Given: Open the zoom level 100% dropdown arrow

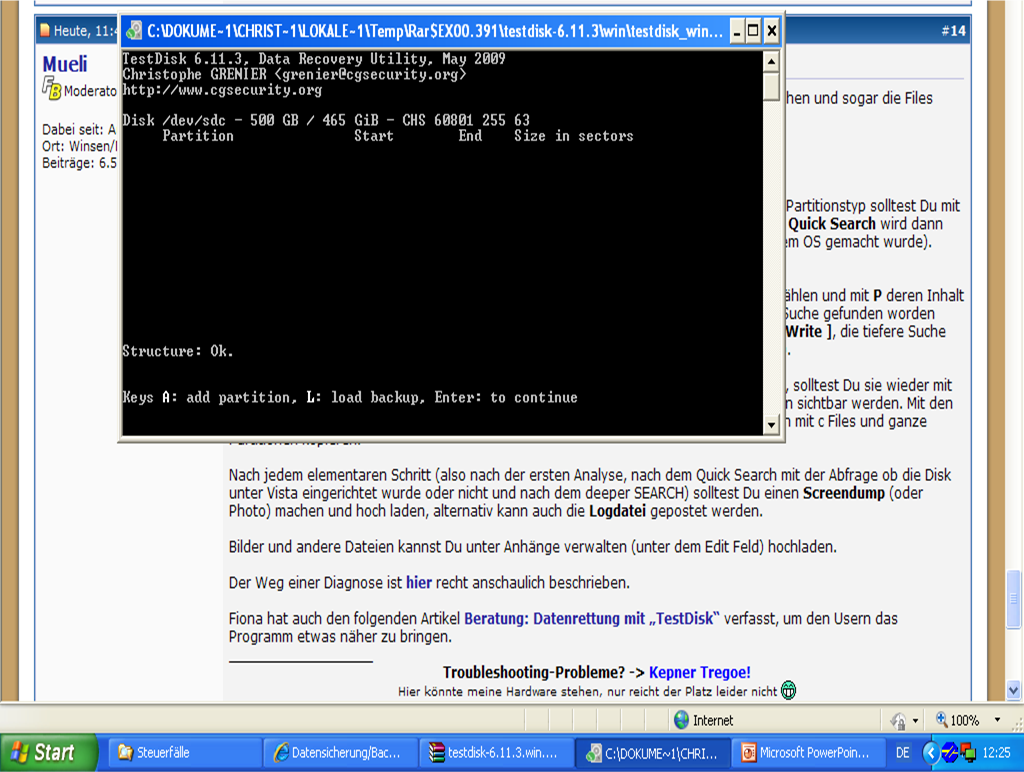Looking at the screenshot, I should coord(997,720).
